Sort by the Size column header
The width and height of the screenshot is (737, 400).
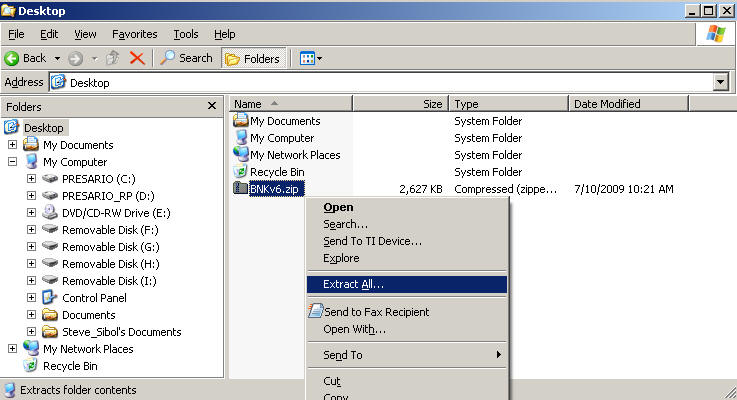click(400, 104)
